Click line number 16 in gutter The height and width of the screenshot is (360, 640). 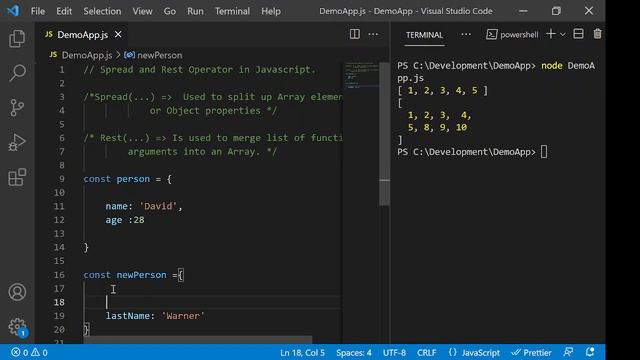(x=59, y=275)
